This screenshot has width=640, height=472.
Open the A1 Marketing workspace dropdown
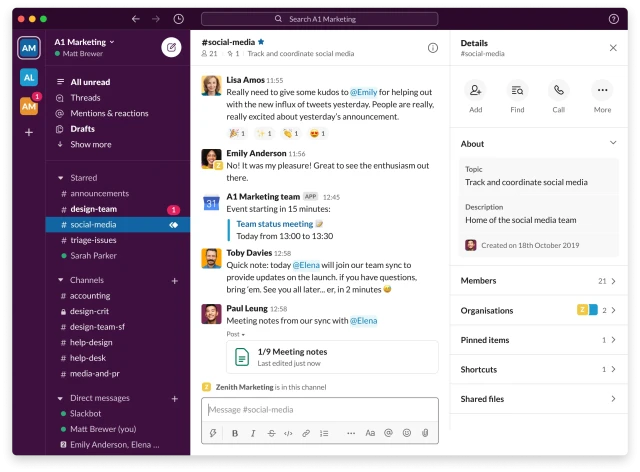click(x=84, y=42)
